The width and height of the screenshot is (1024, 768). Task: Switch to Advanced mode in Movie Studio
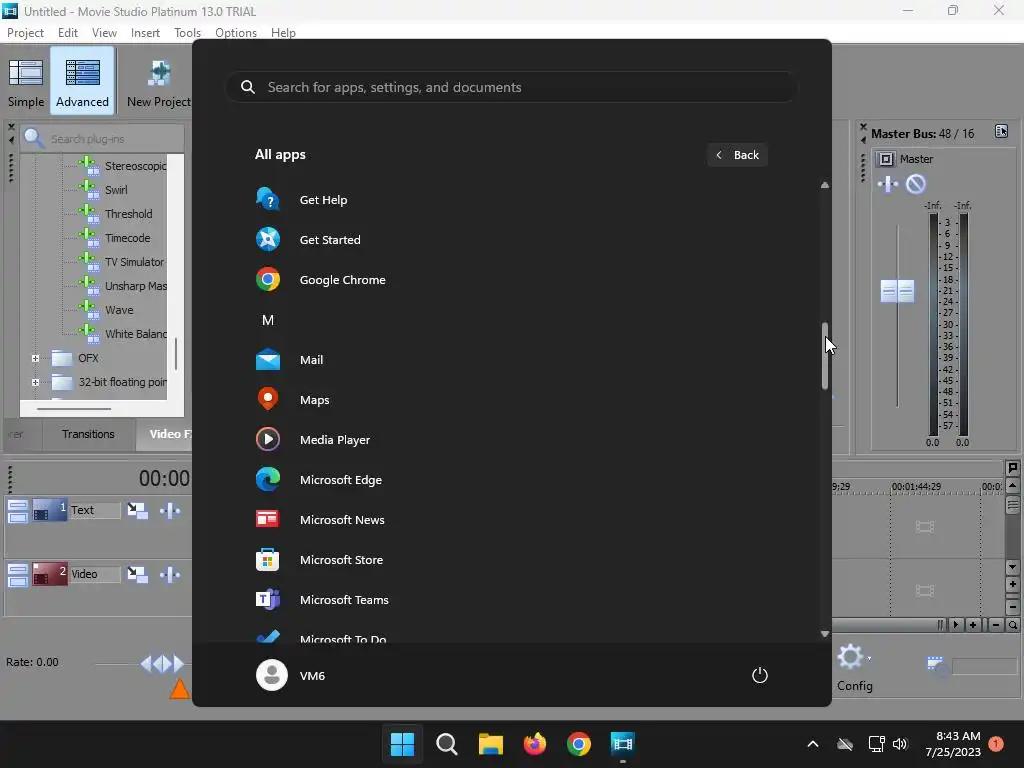(82, 82)
